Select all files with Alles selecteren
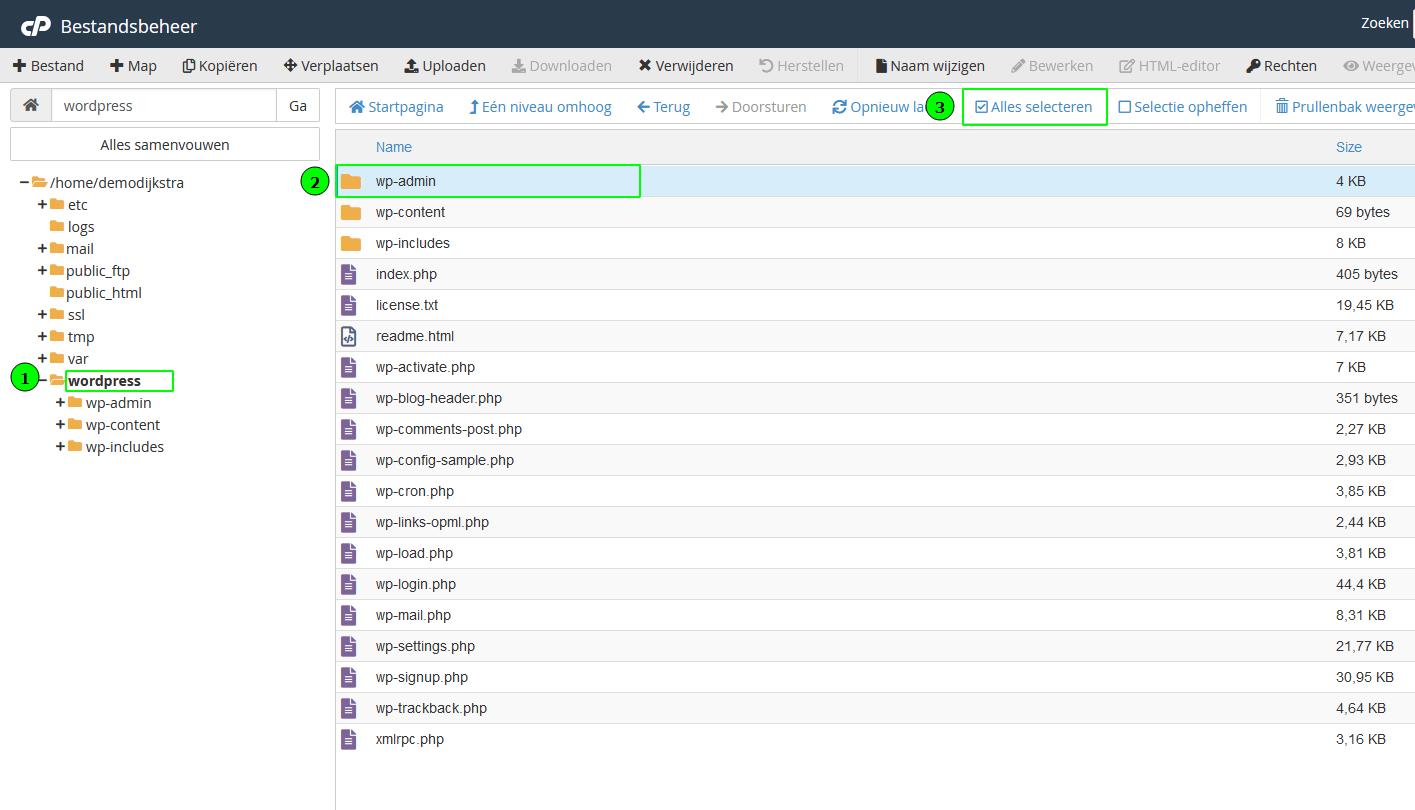Screen dimensions: 1415x810 (x=1034, y=107)
